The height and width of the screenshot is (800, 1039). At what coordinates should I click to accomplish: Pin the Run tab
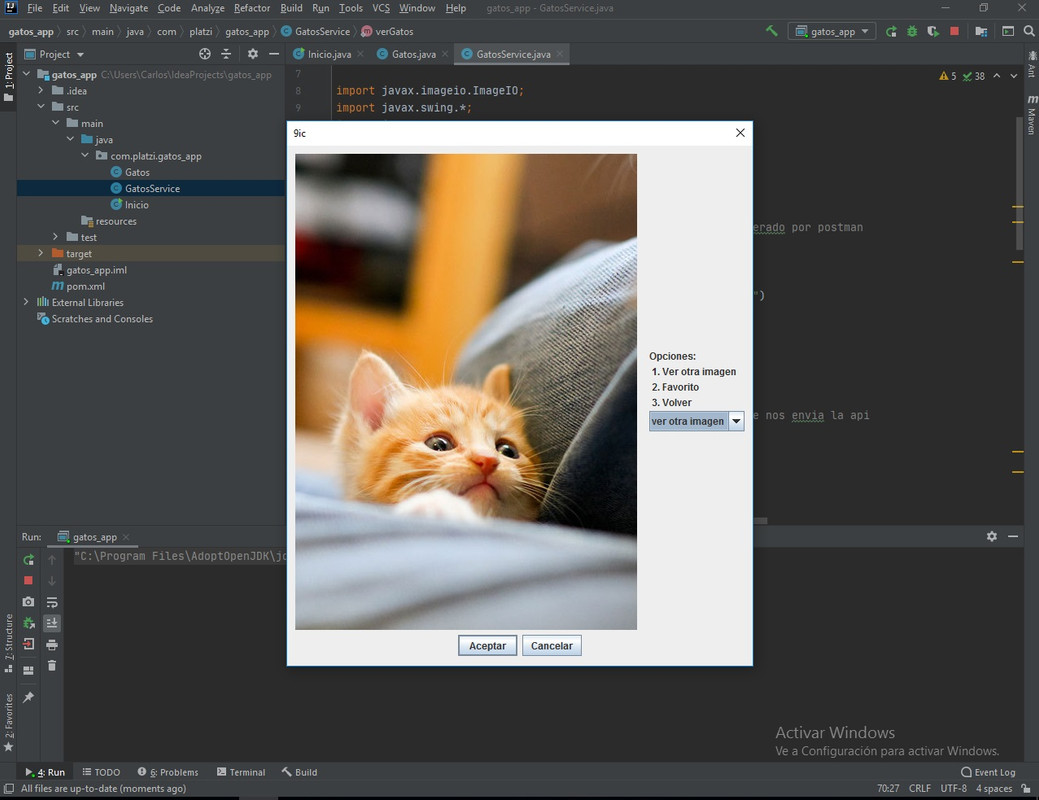28,697
